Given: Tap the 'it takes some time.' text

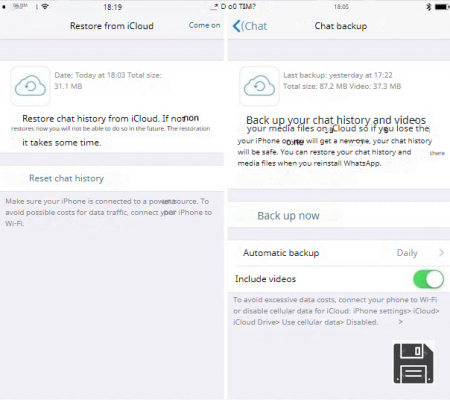Looking at the screenshot, I should click(x=62, y=143).
